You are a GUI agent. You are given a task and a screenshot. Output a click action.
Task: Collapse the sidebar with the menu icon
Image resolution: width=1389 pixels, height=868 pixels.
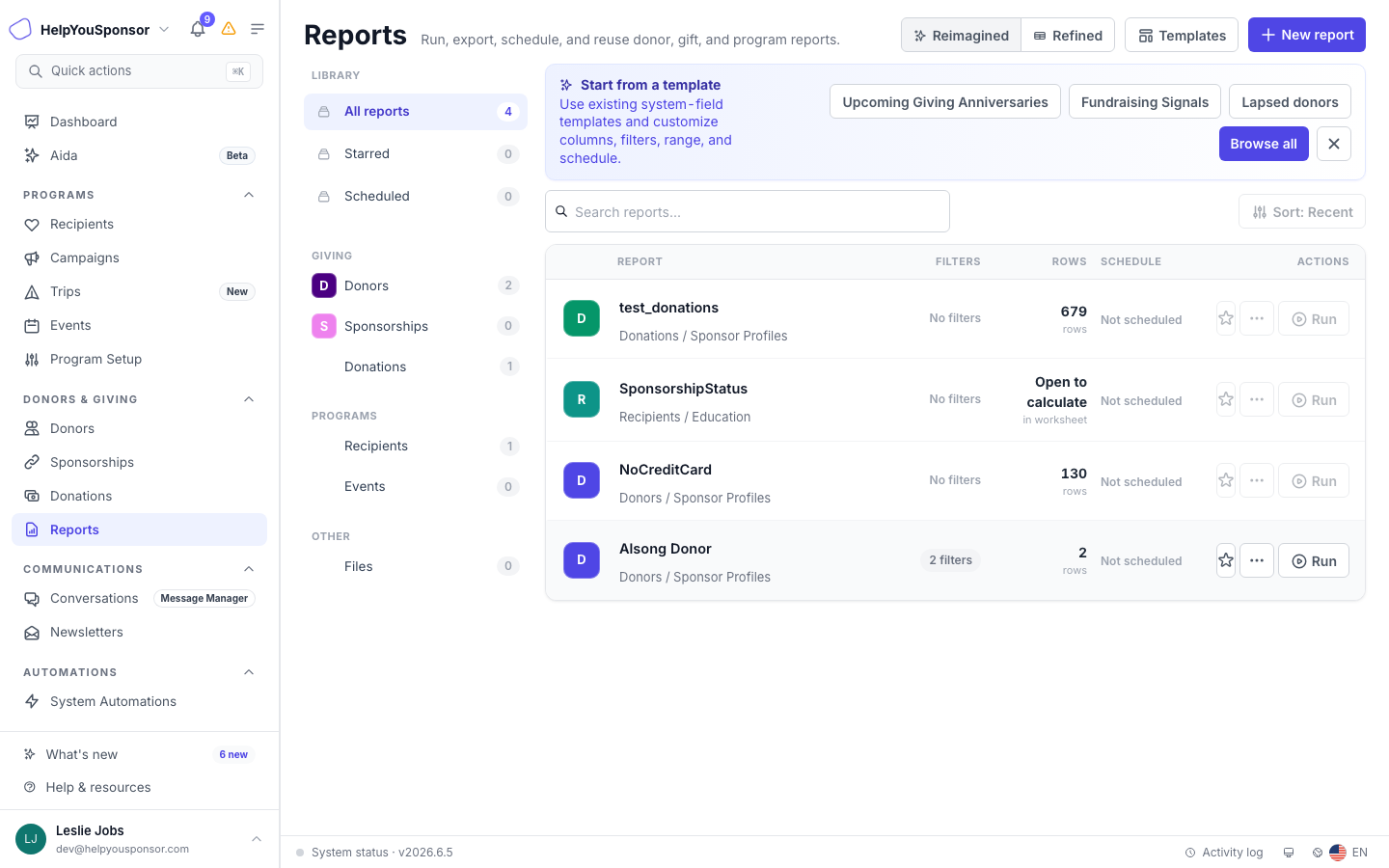[258, 29]
